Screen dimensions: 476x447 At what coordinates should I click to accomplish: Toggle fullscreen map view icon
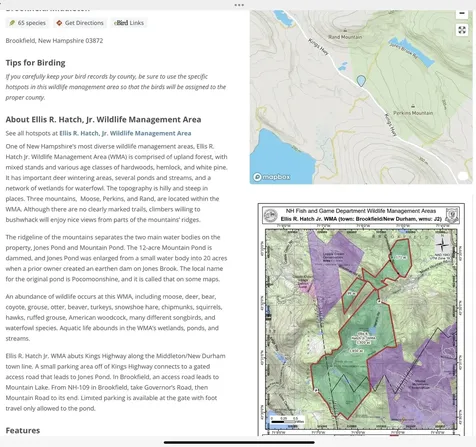click(x=462, y=30)
